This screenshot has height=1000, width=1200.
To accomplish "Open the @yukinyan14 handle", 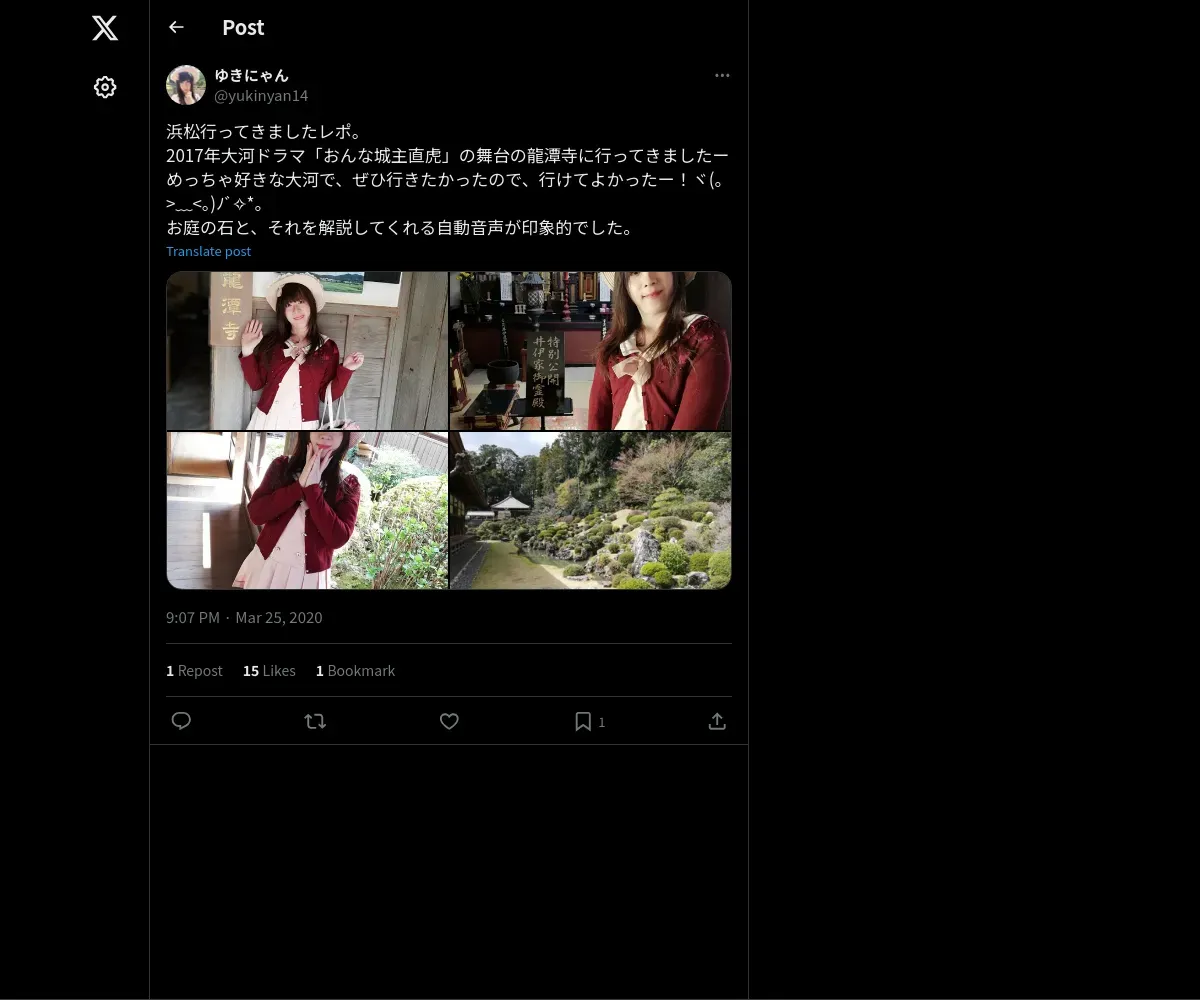I will pyautogui.click(x=261, y=95).
